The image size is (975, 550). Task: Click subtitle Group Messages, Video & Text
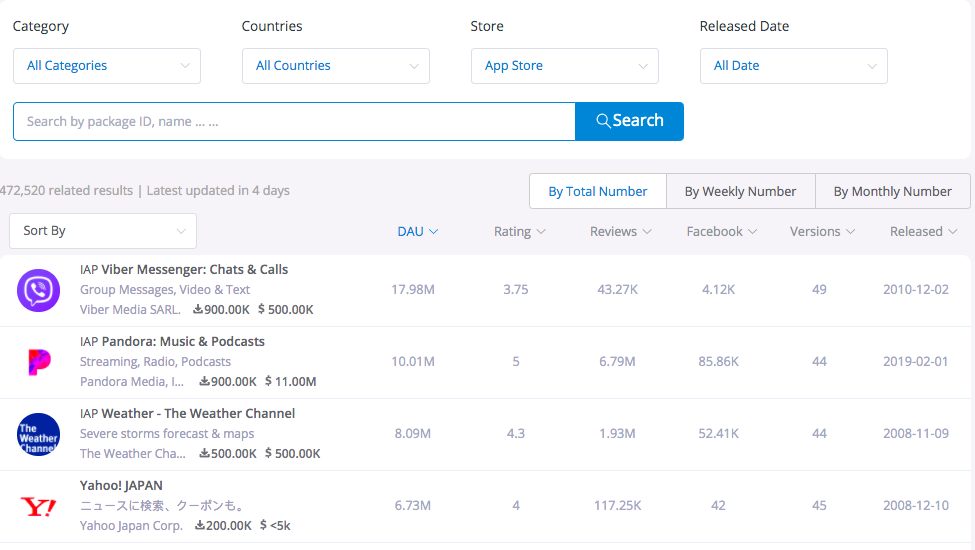click(165, 289)
